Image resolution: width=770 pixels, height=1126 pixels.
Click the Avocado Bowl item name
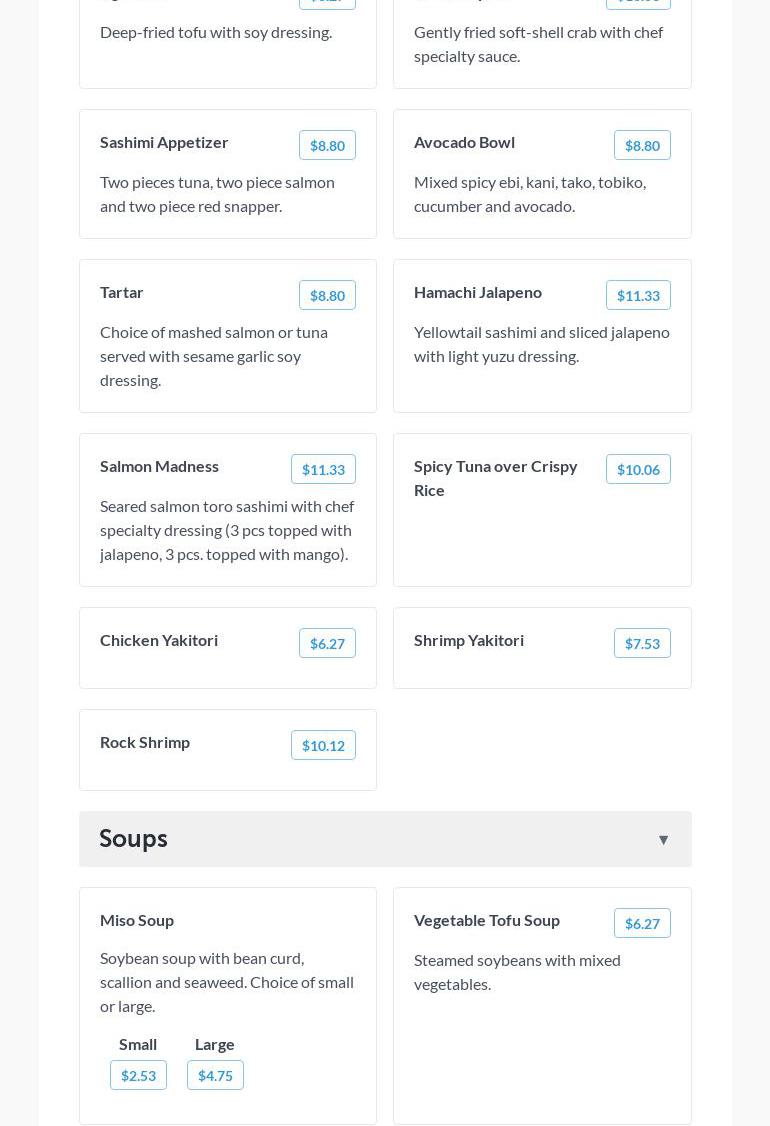point(464,142)
